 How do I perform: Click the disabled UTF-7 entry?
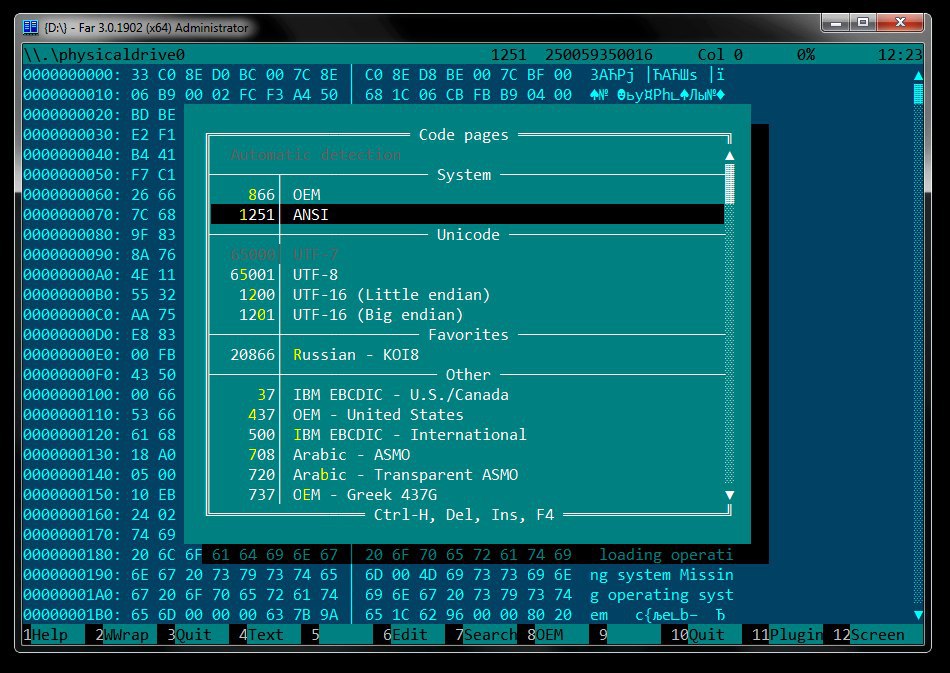pyautogui.click(x=467, y=254)
